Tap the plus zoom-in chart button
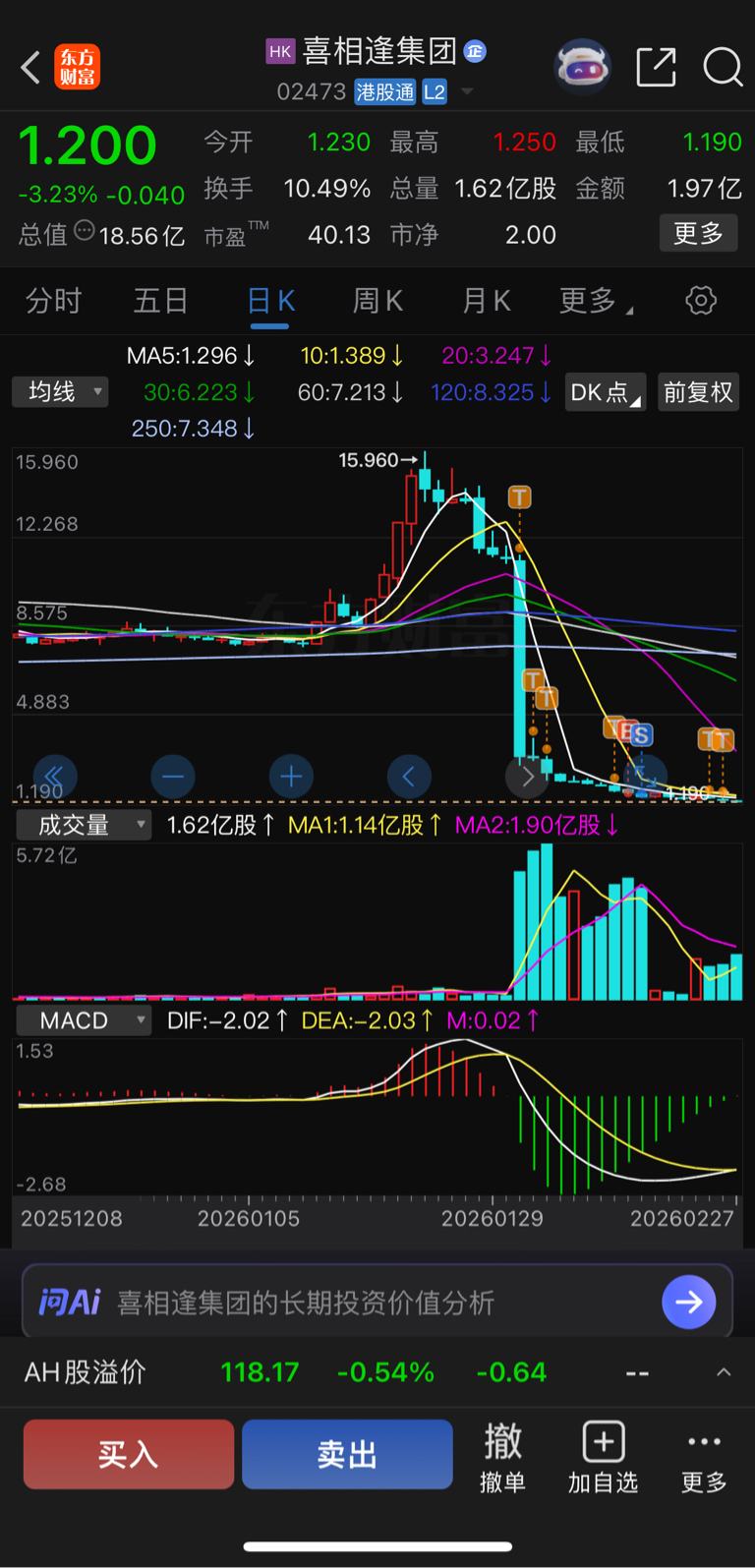Viewport: 755px width, 1568px height. tap(291, 778)
